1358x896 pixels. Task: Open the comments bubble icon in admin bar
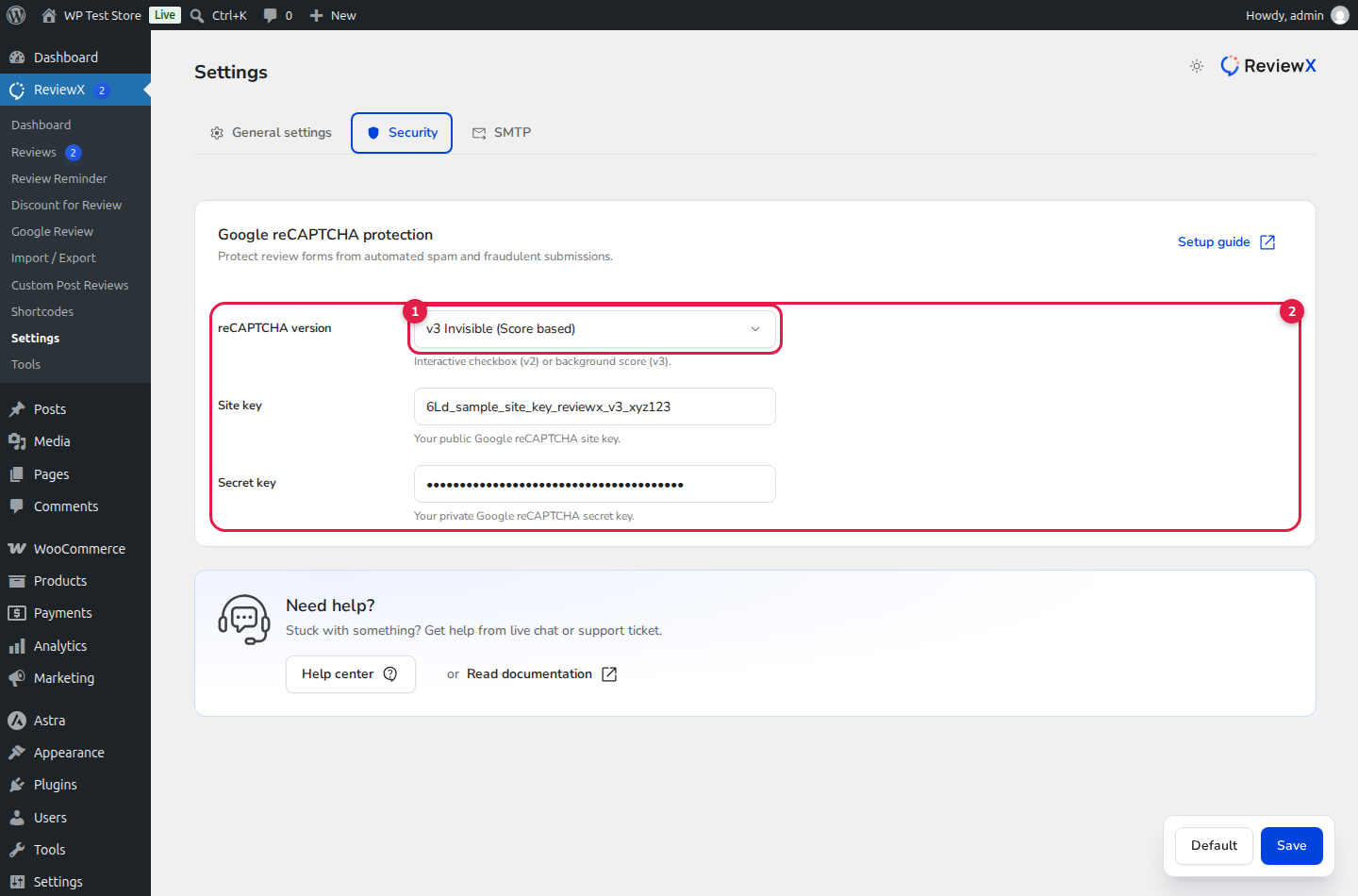point(271,15)
